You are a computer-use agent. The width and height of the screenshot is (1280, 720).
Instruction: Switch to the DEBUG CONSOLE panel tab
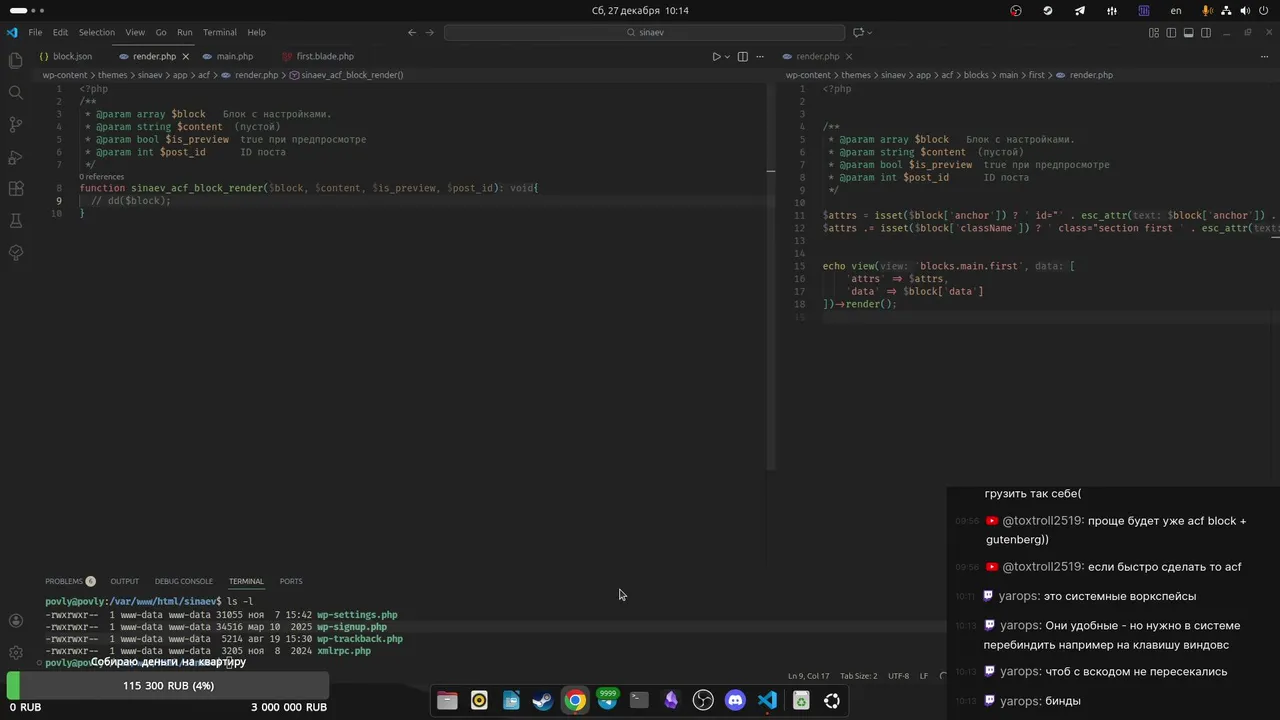(184, 581)
